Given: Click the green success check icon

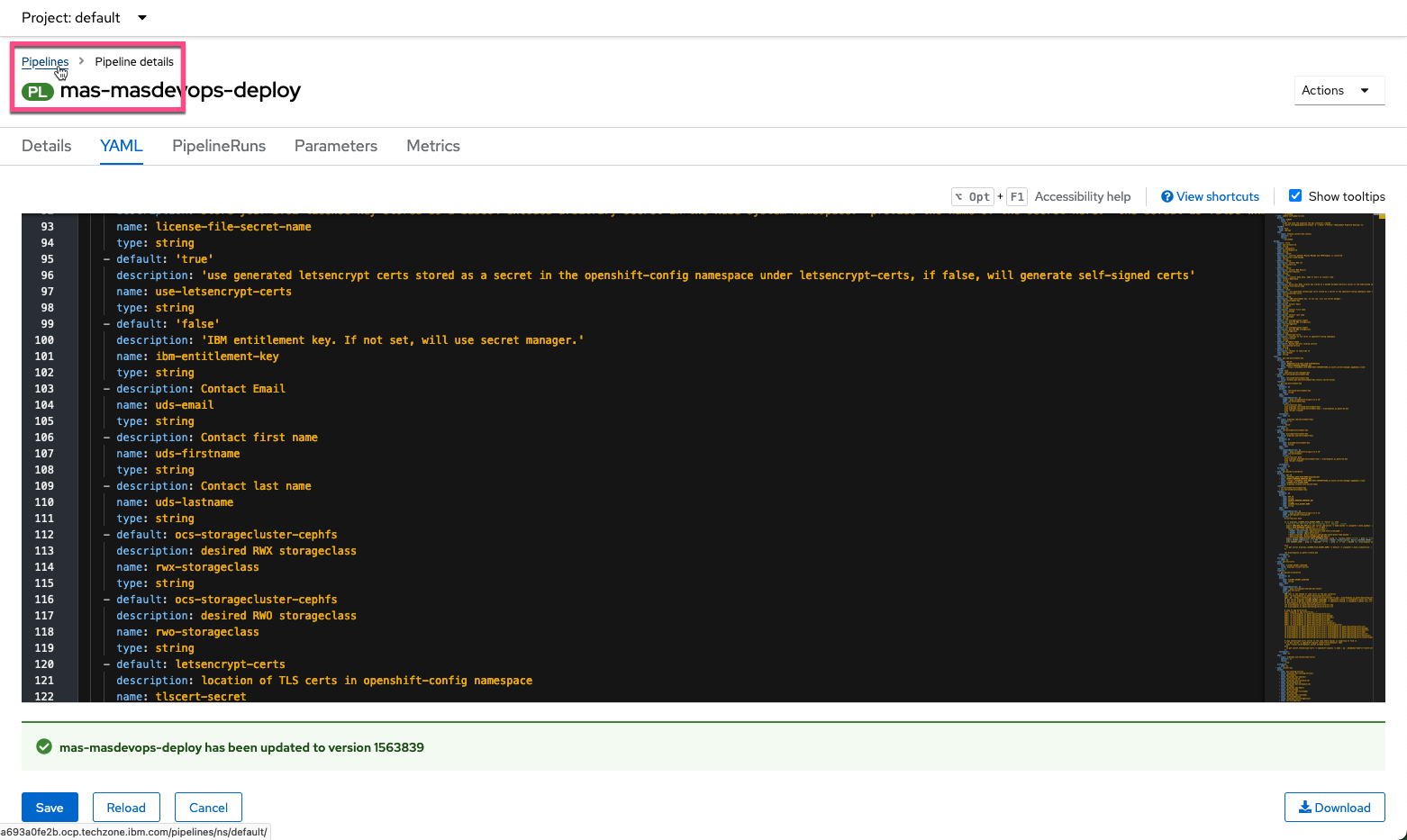Looking at the screenshot, I should [43, 746].
